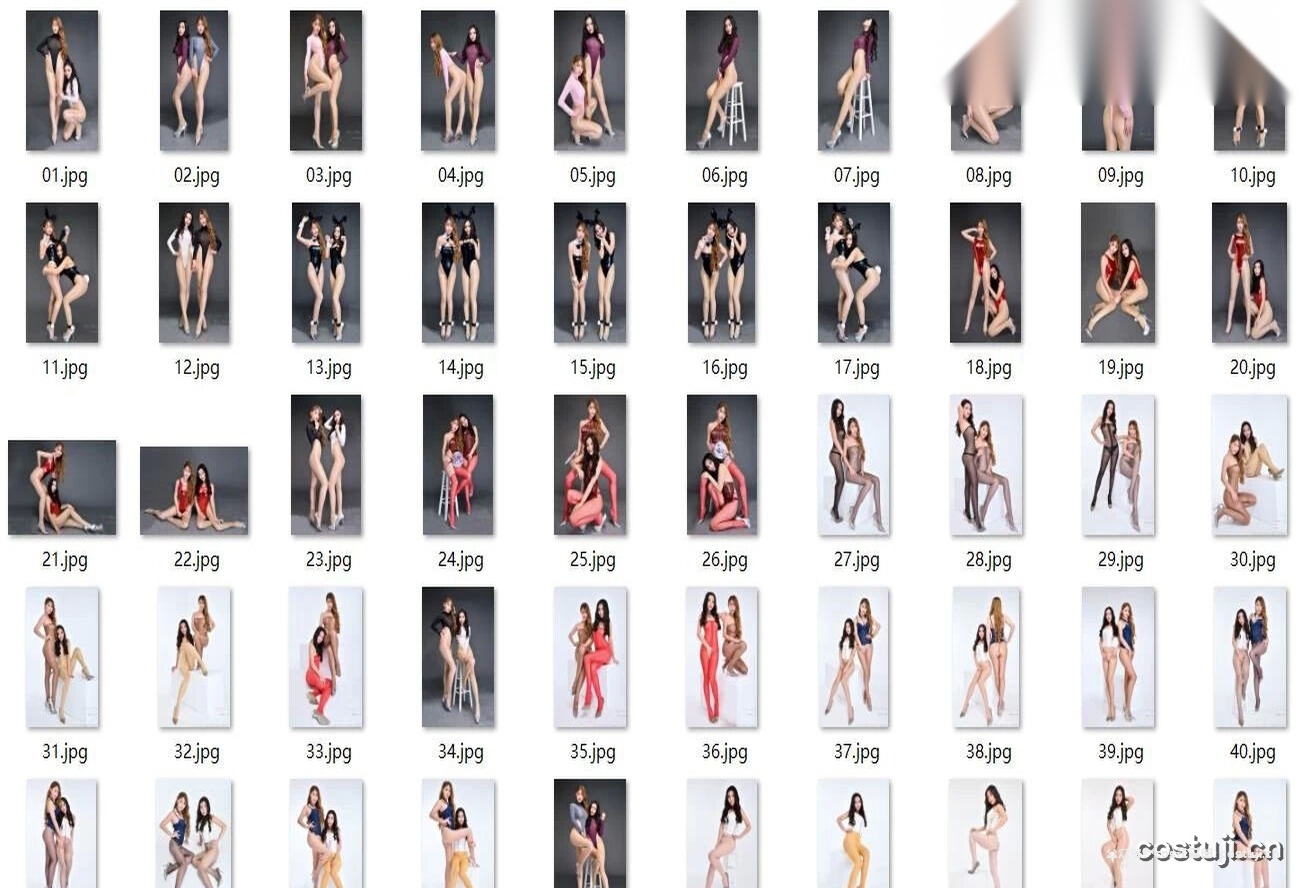
Task: Highlight the 16.jpg thumbnail
Action: pos(722,273)
